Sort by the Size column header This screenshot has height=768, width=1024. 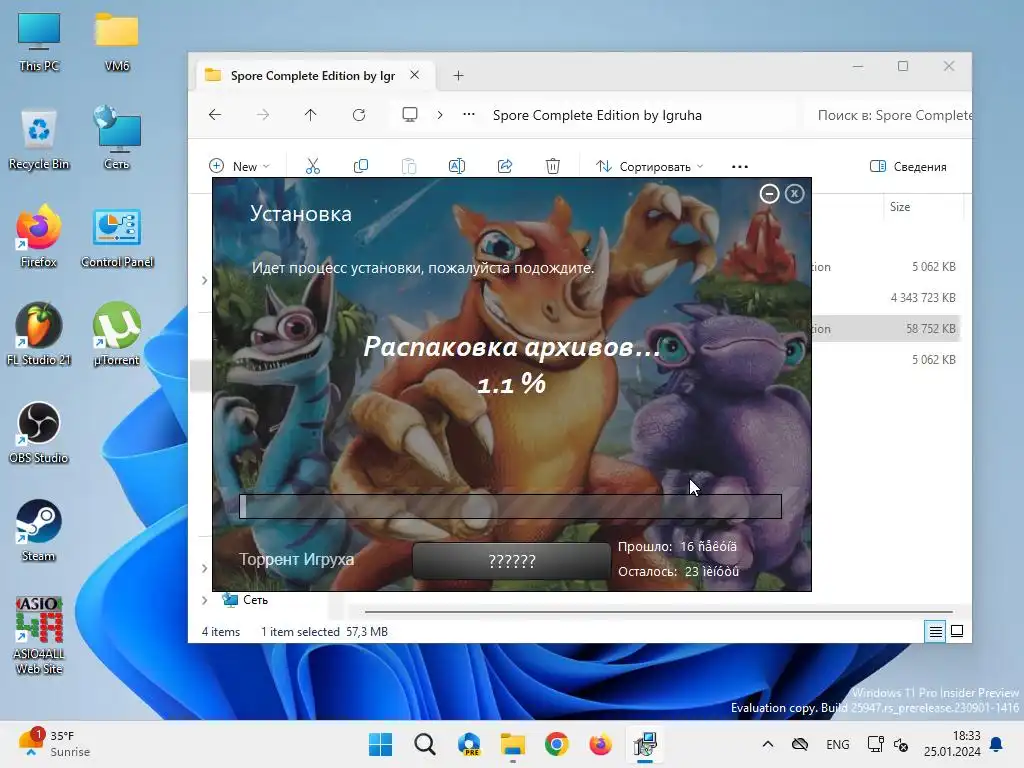pos(900,207)
